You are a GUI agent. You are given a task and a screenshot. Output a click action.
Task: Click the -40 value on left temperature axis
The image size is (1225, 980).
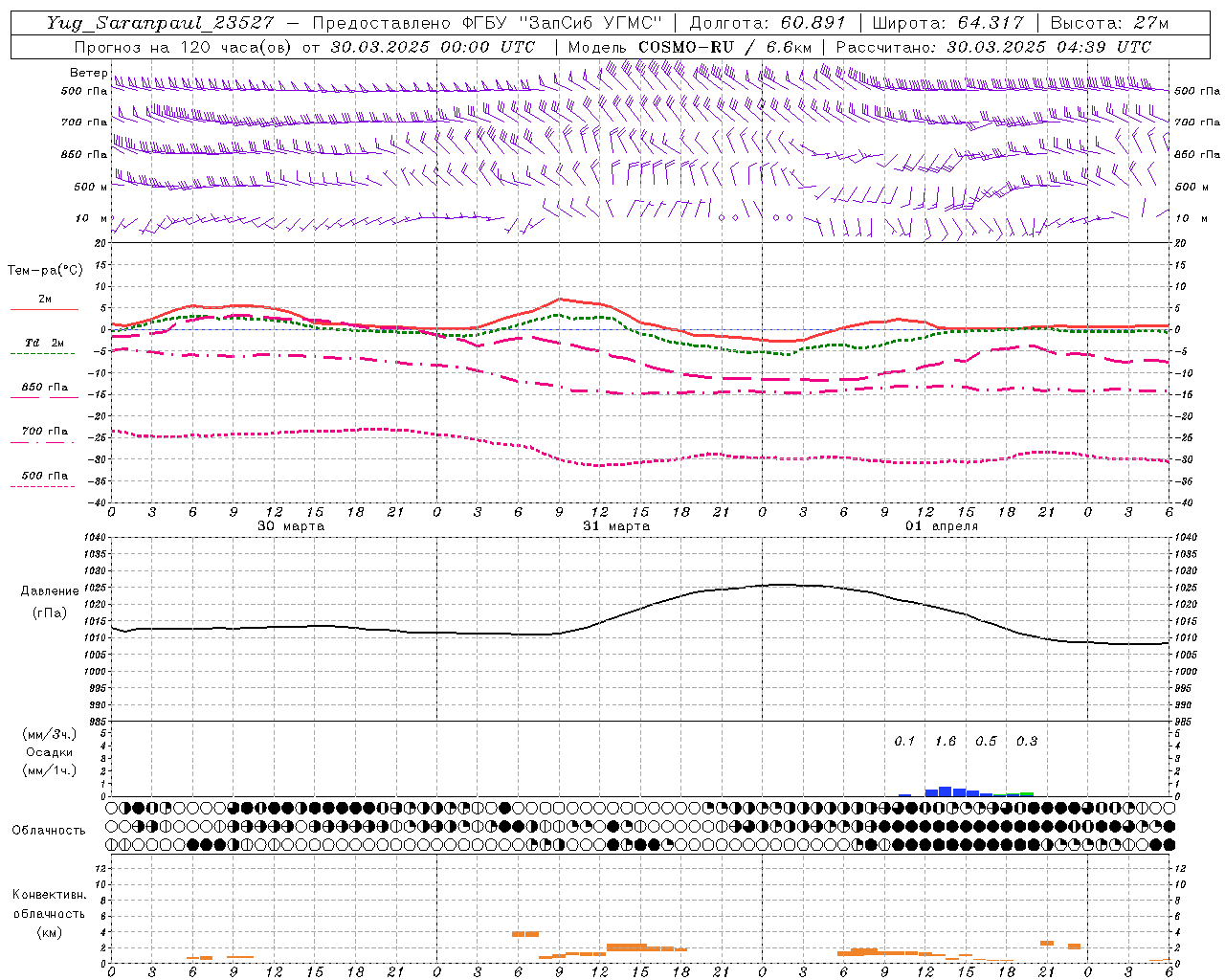pyautogui.click(x=96, y=502)
